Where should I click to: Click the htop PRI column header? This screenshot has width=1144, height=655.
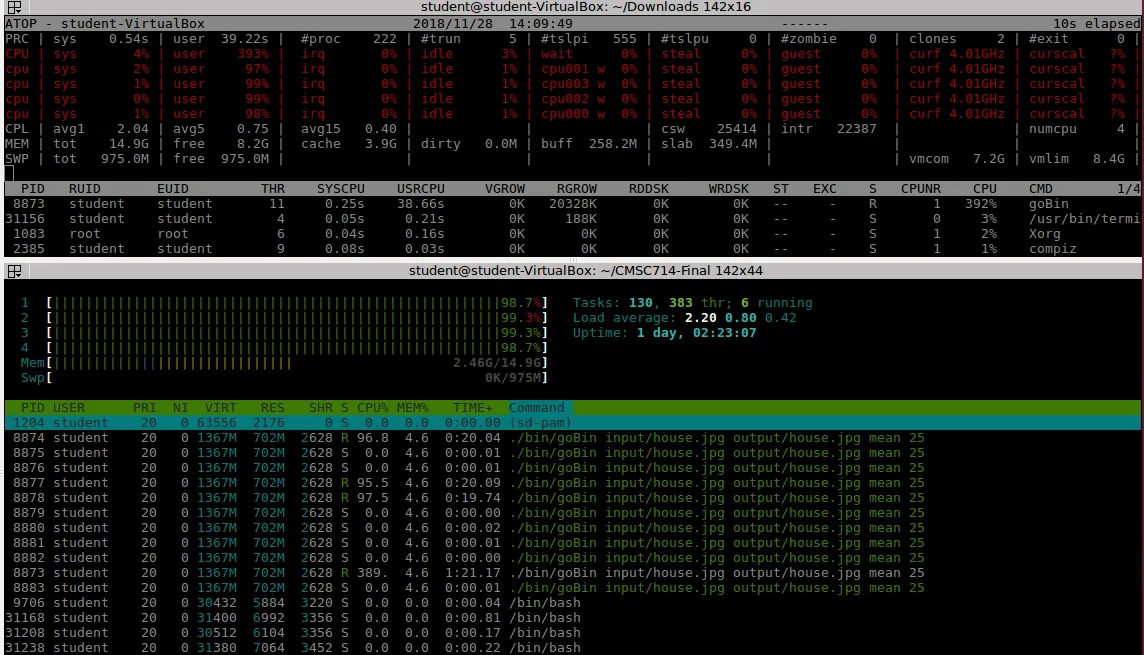(144, 408)
